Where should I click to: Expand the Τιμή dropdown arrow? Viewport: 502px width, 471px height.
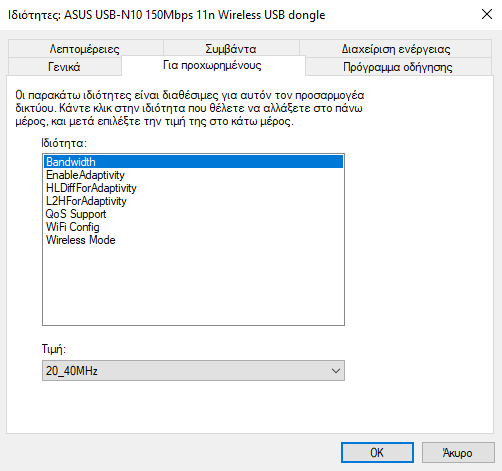[336, 371]
